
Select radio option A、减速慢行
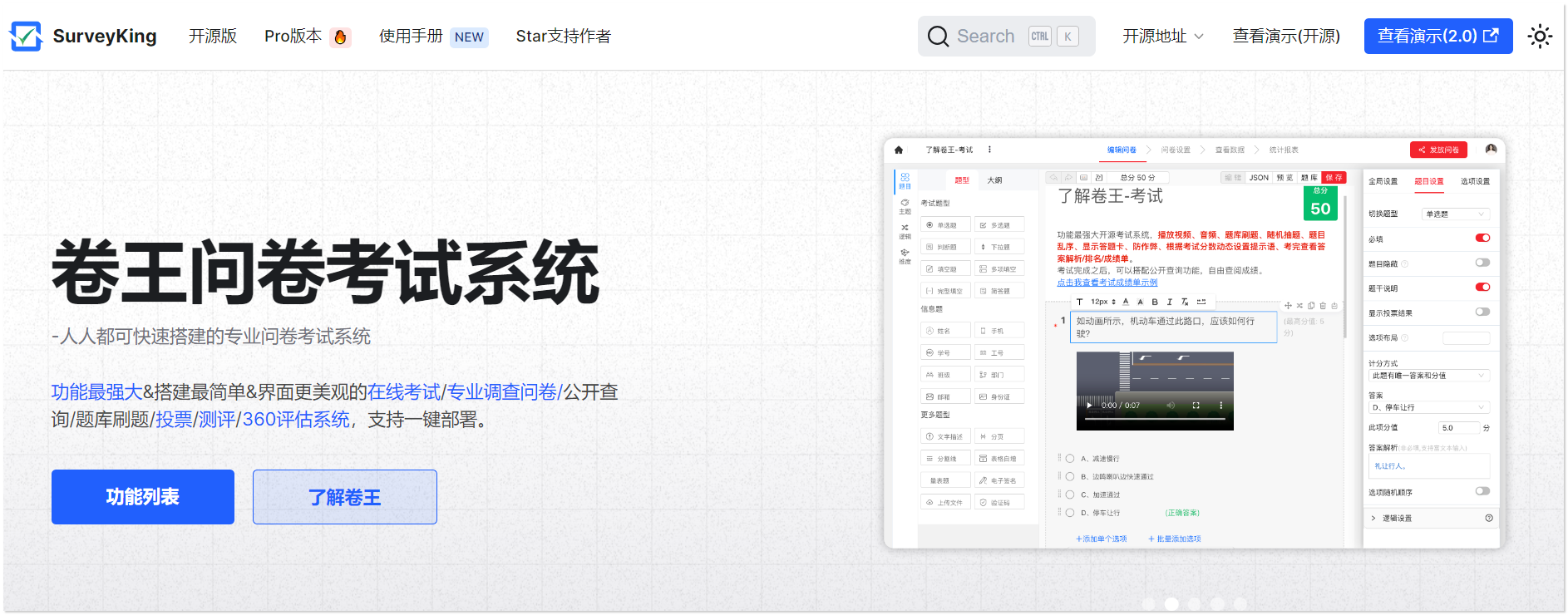pyautogui.click(x=1070, y=459)
